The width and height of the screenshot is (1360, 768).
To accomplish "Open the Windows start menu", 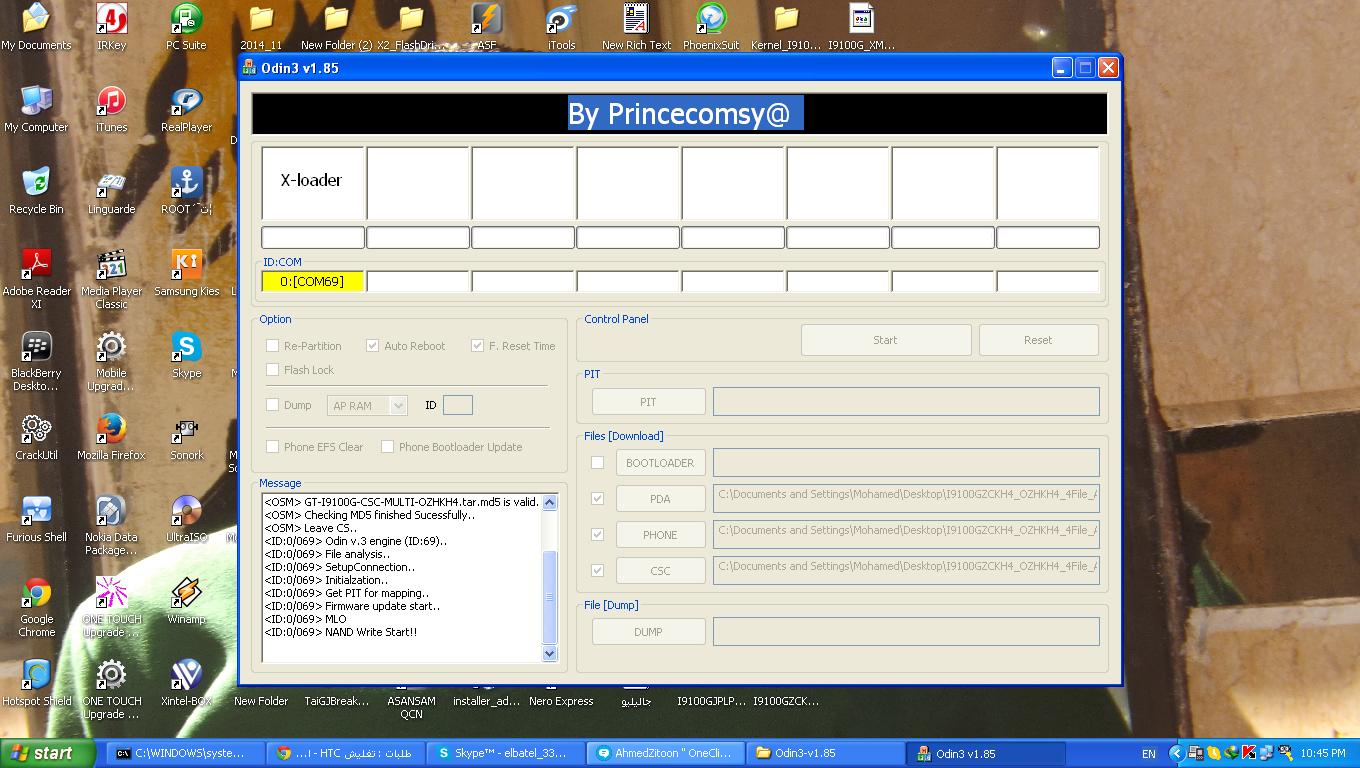I will (47, 754).
